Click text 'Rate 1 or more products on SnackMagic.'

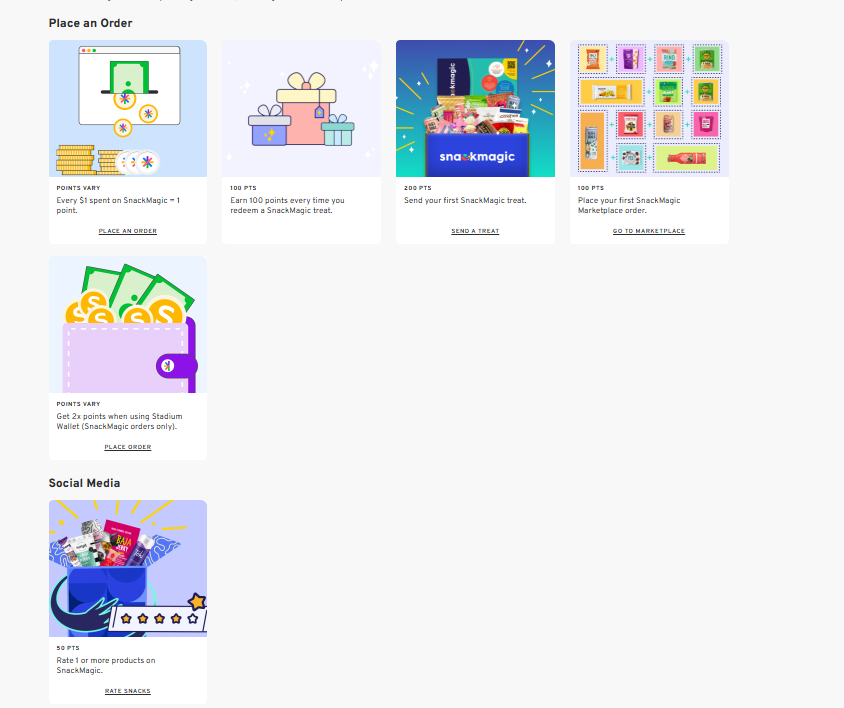106,665
